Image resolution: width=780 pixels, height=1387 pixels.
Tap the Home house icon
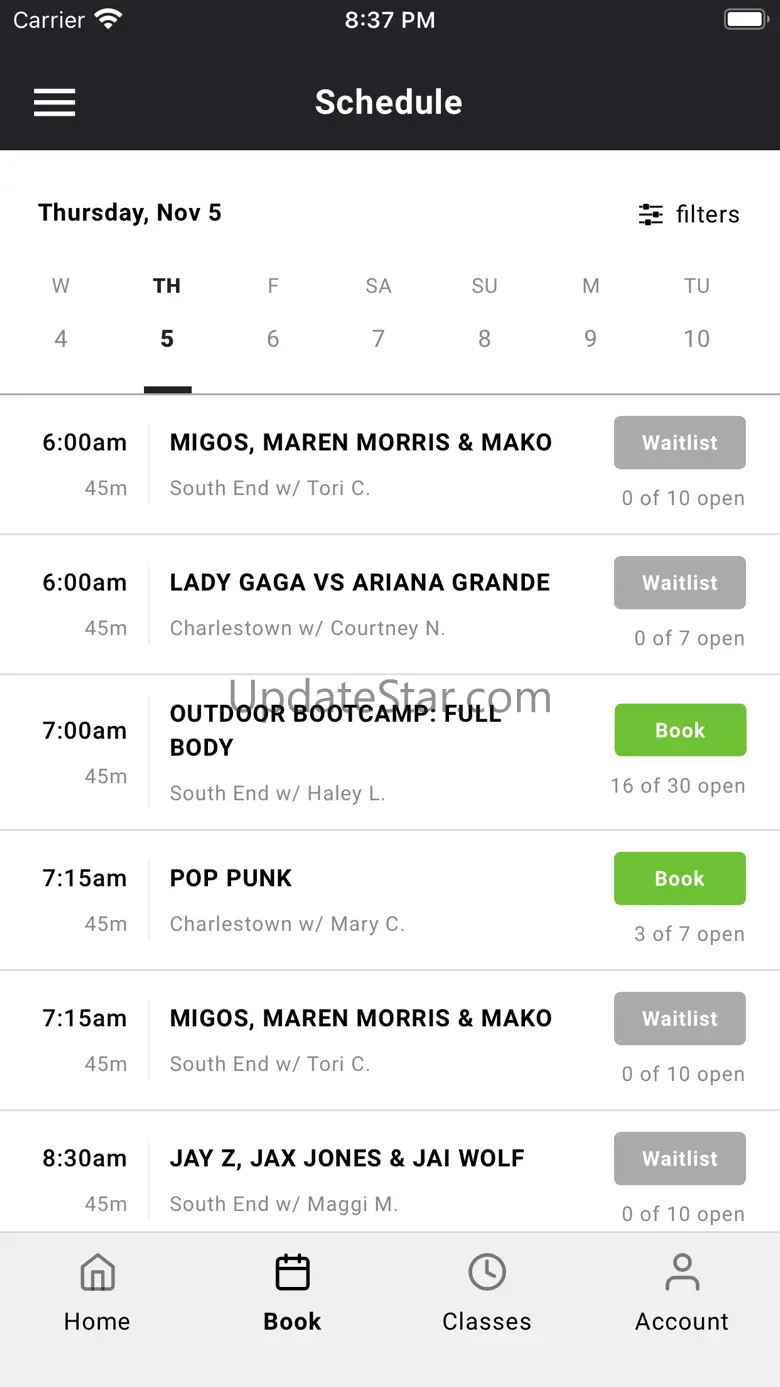[97, 1273]
